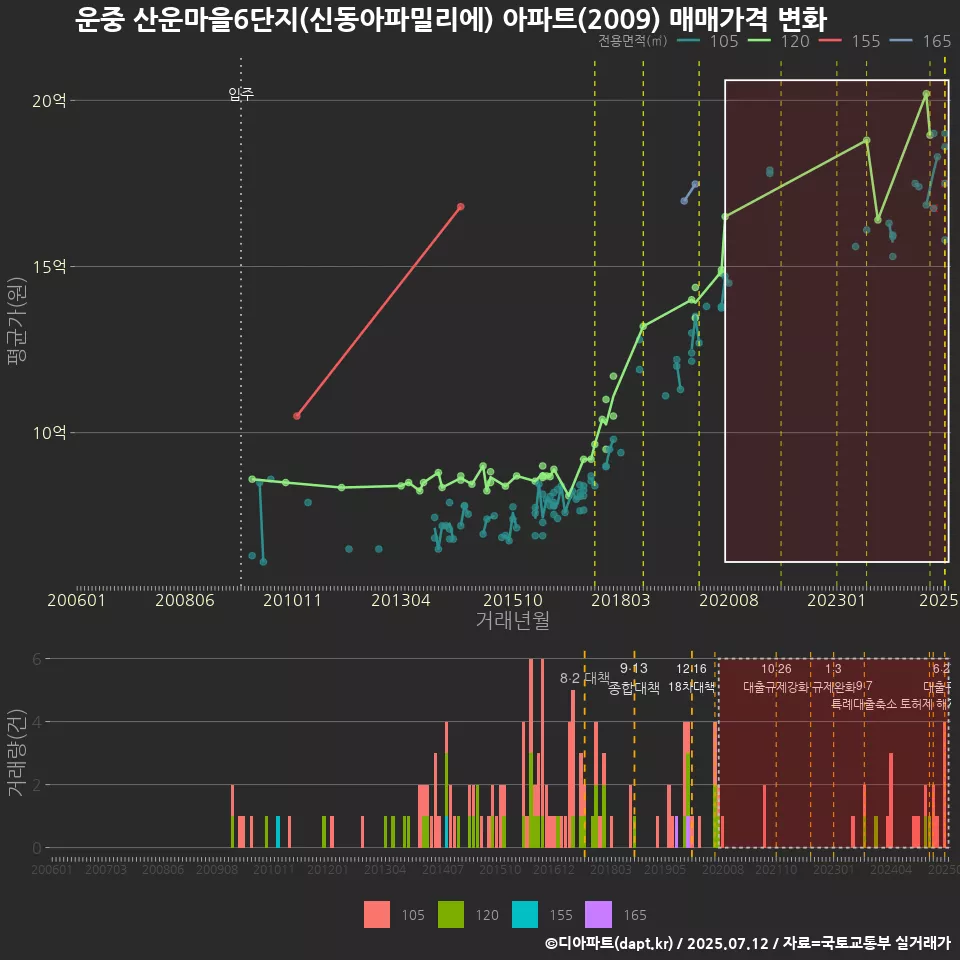Click the '2' label on volume chart axis
The width and height of the screenshot is (960, 960).
[37, 785]
